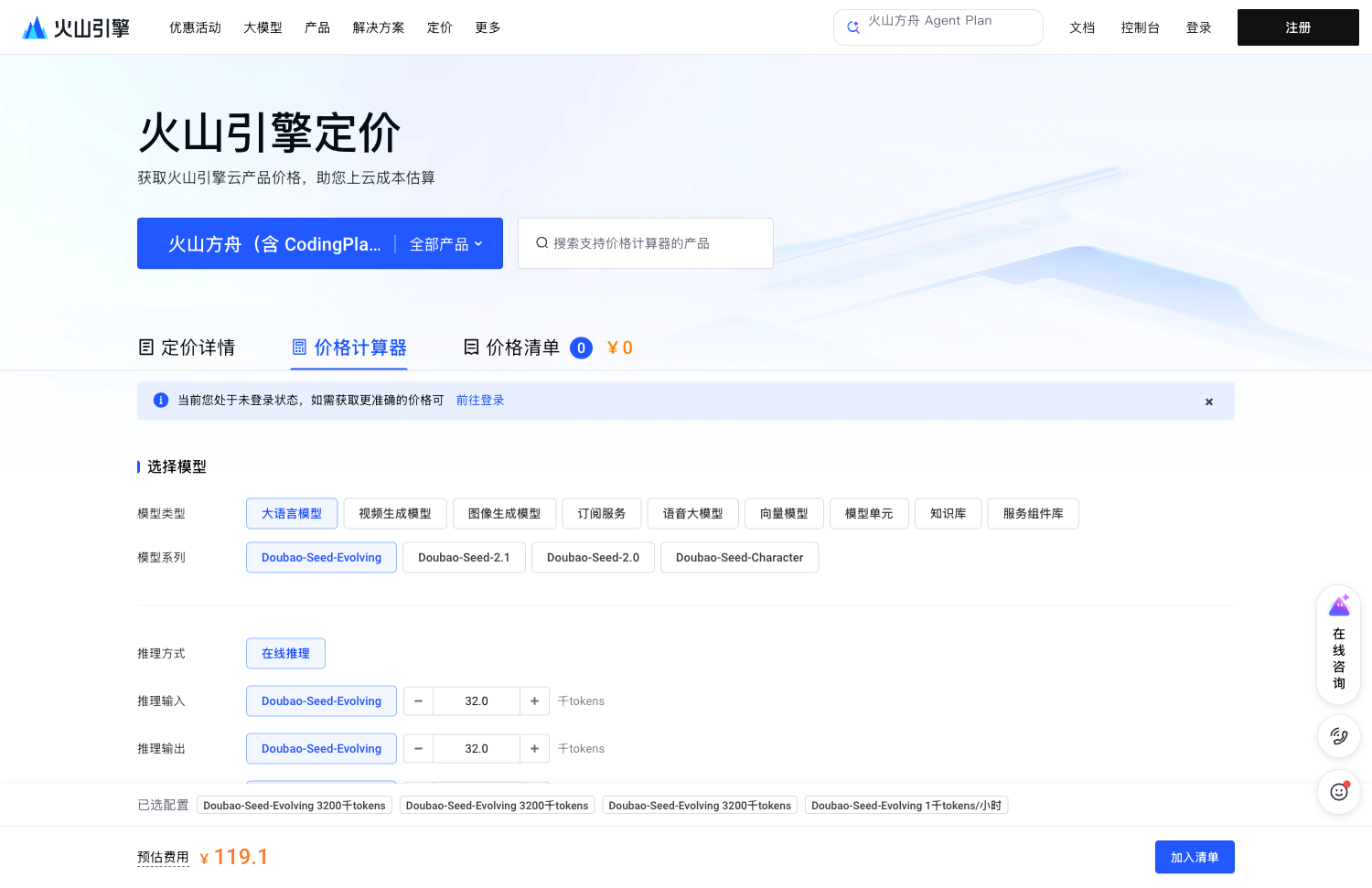Click the 登录 link in header
1372x888 pixels.
click(x=1198, y=27)
